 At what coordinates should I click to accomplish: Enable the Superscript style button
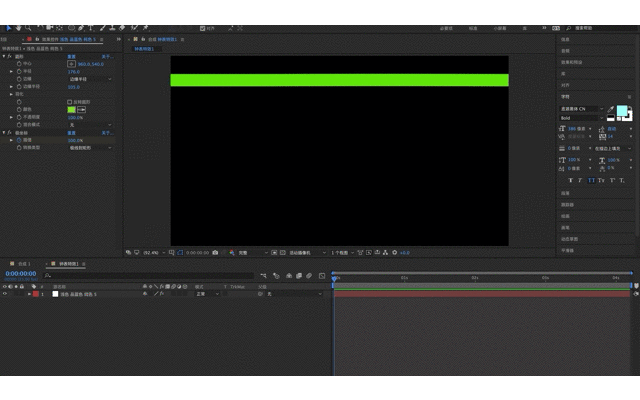[612, 180]
